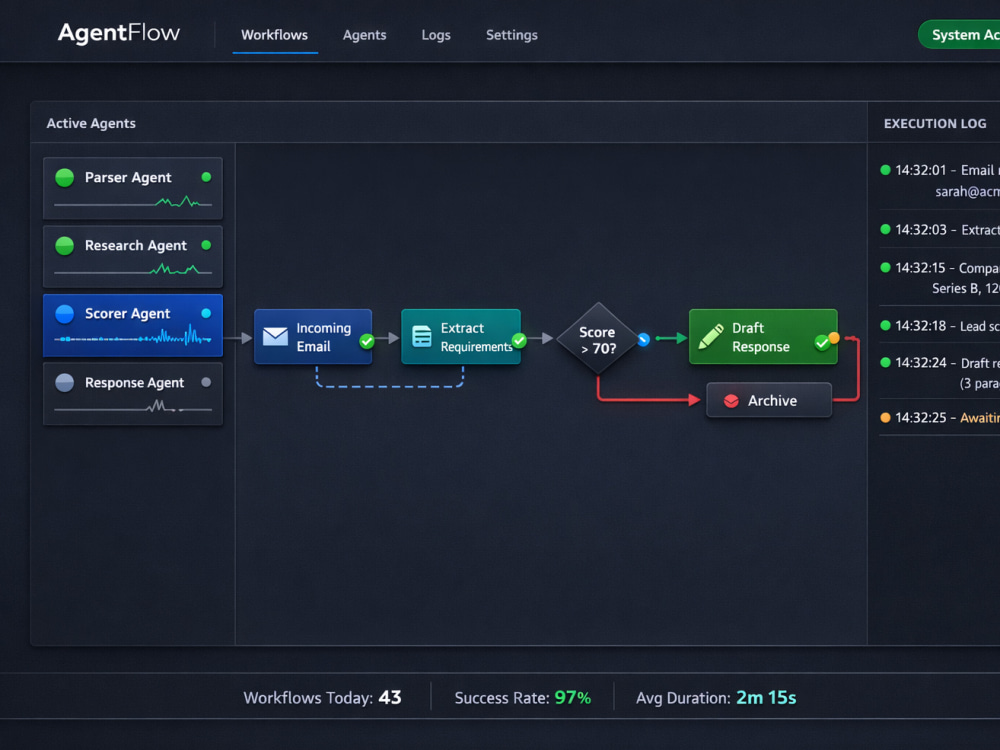
Task: Click the small green indicator dot on Parser Agent
Action: [206, 177]
